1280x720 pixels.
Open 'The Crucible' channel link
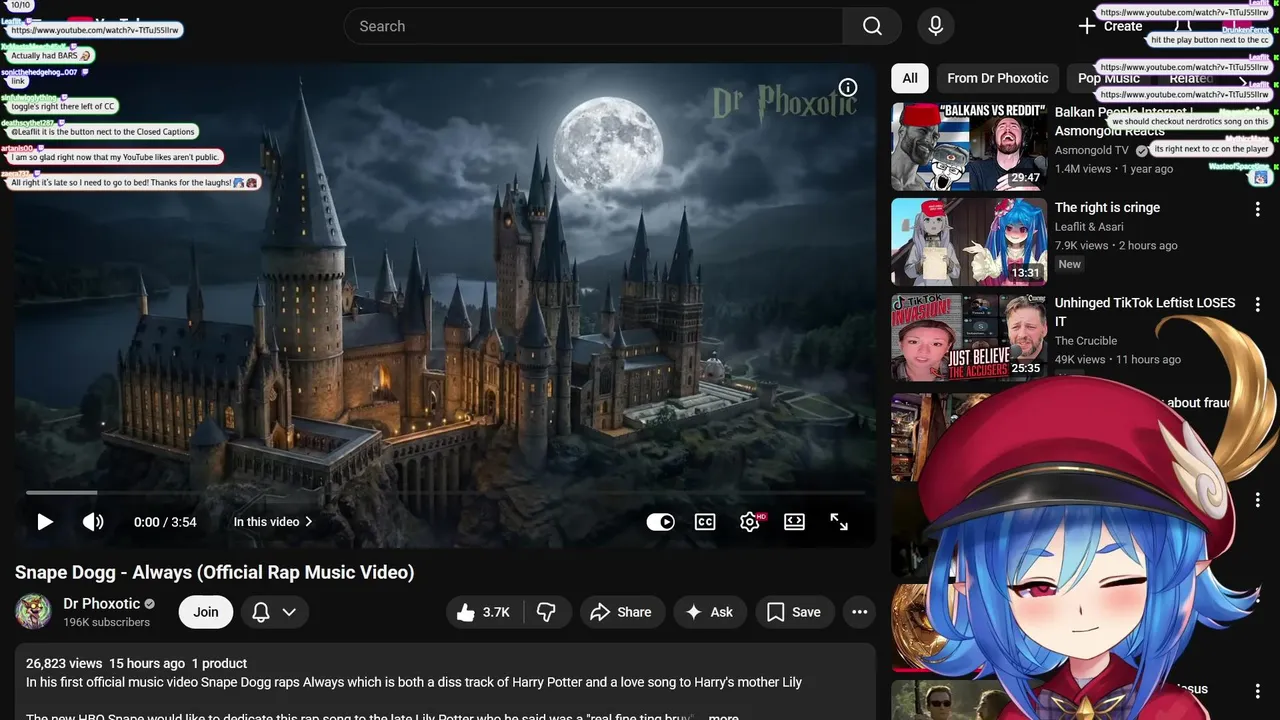pos(1086,340)
